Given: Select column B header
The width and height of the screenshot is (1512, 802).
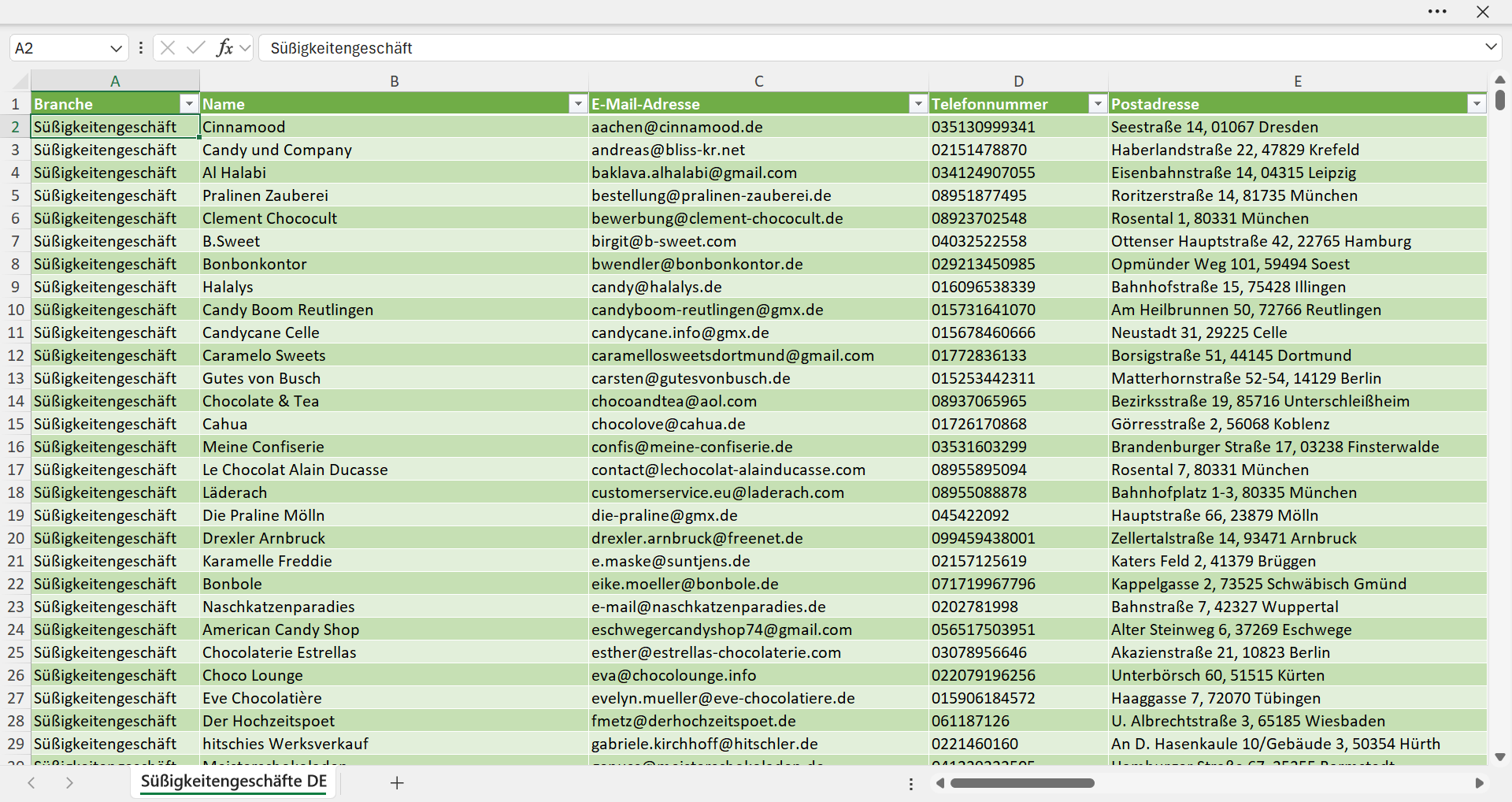Looking at the screenshot, I should pos(395,81).
